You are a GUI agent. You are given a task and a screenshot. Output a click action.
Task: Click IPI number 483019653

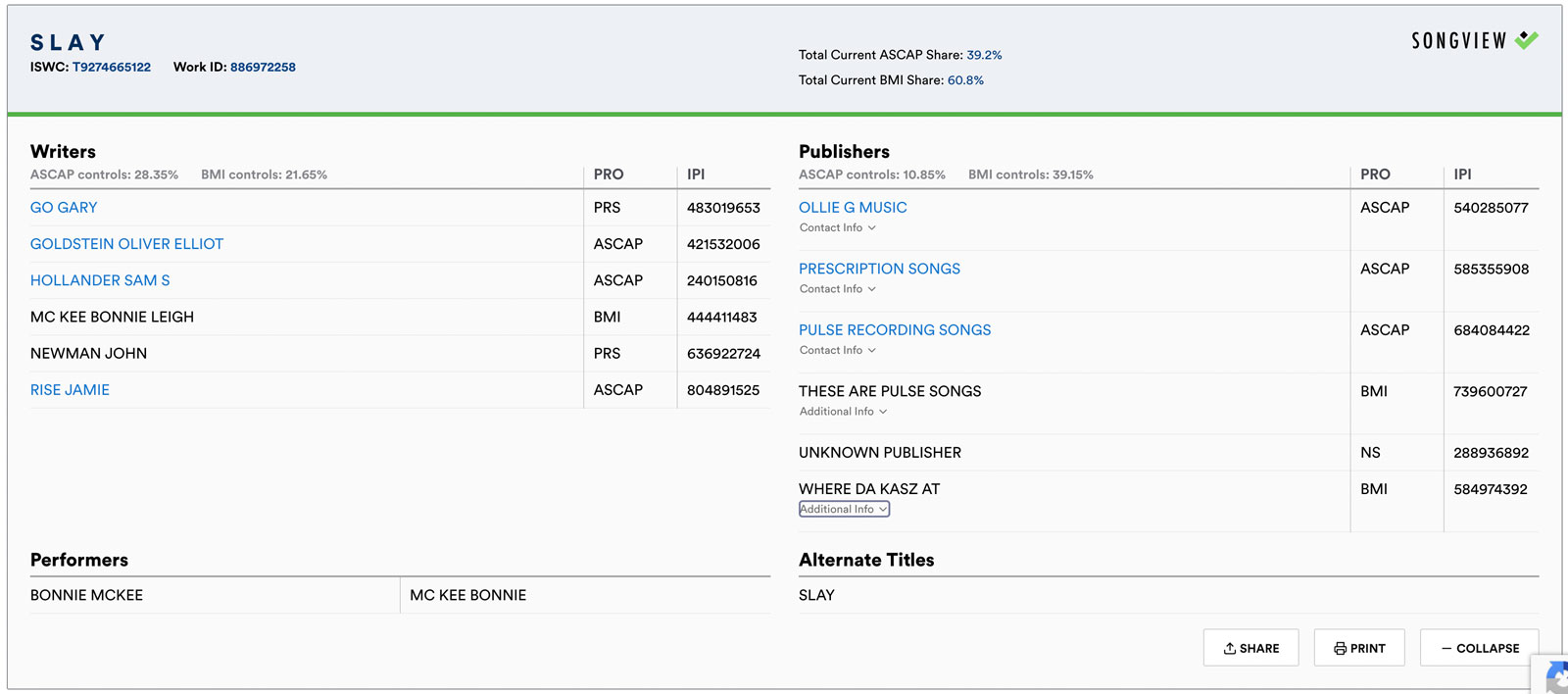coord(723,208)
